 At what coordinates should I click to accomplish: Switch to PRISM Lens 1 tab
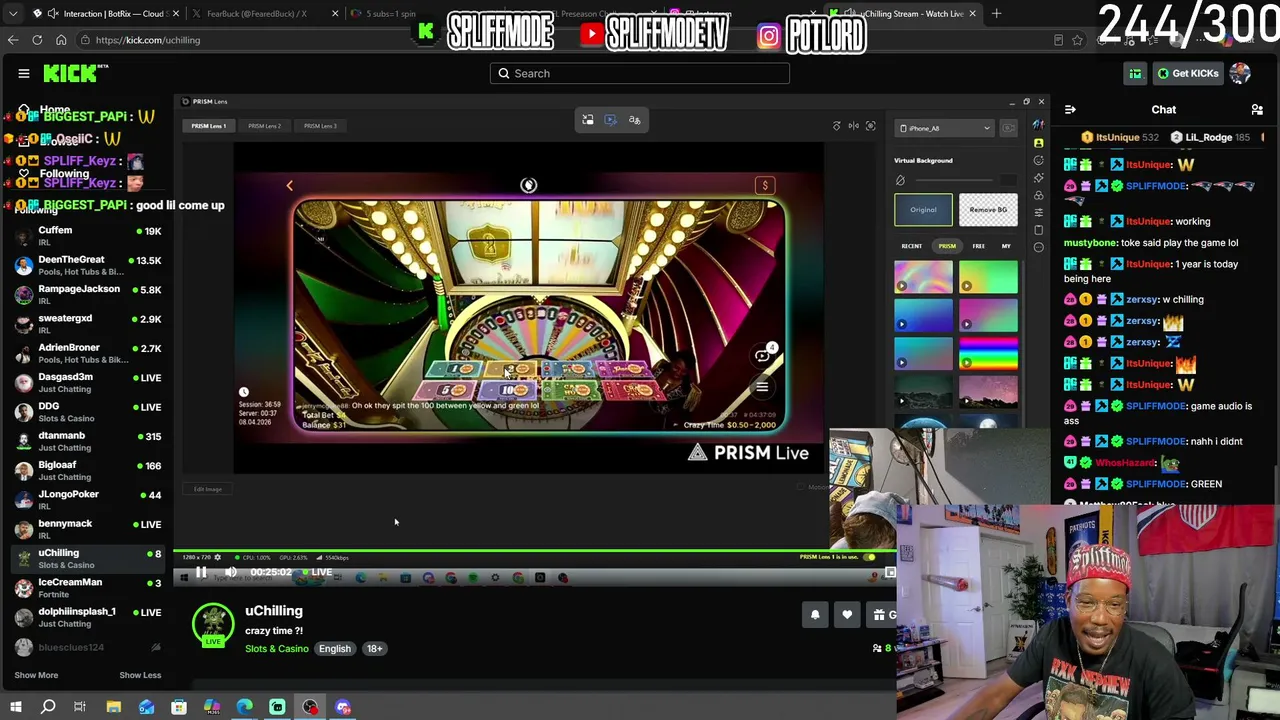tap(209, 126)
